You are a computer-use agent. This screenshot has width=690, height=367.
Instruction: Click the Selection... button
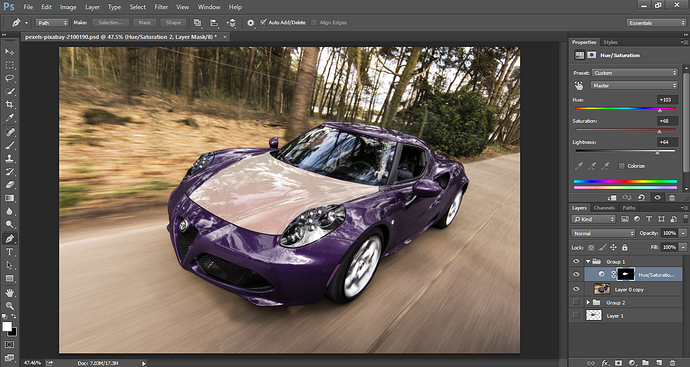click(110, 22)
